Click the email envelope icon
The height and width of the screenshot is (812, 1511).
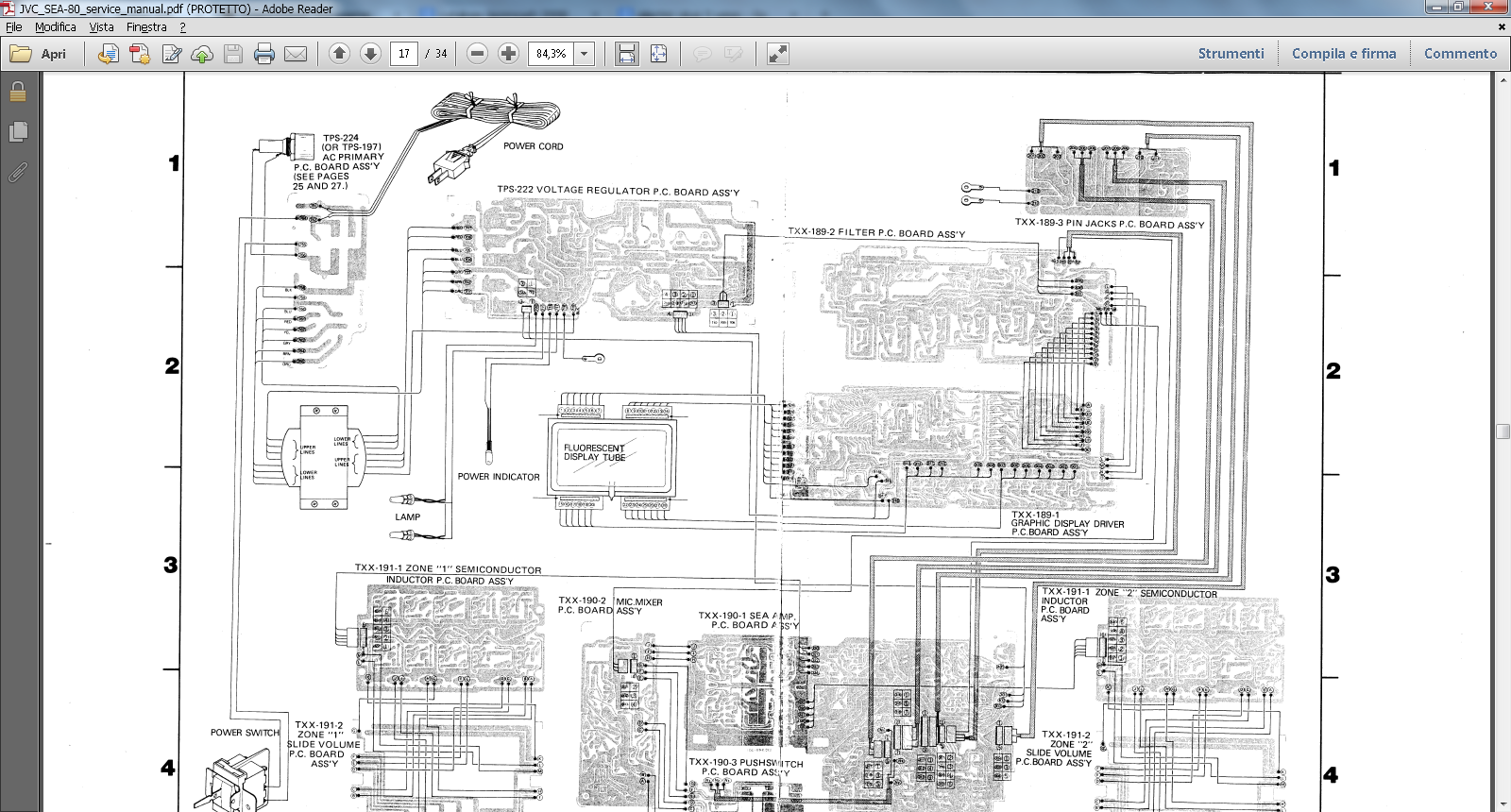click(x=296, y=54)
